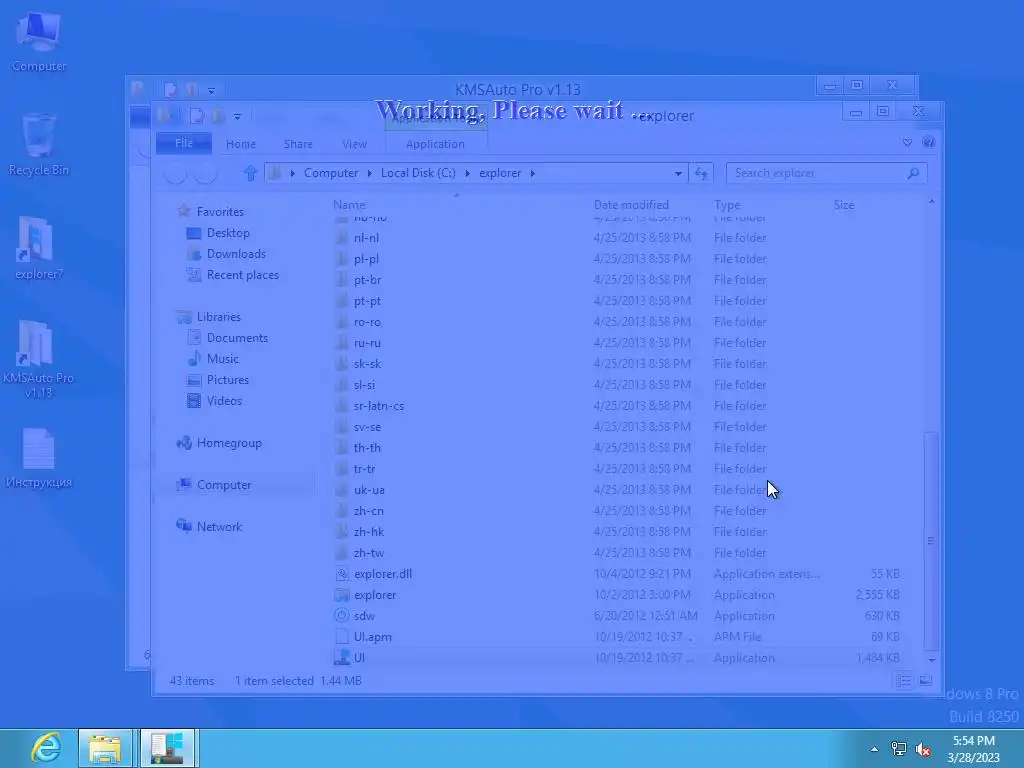Select the zh-tw folder
This screenshot has height=768, width=1024.
368,552
